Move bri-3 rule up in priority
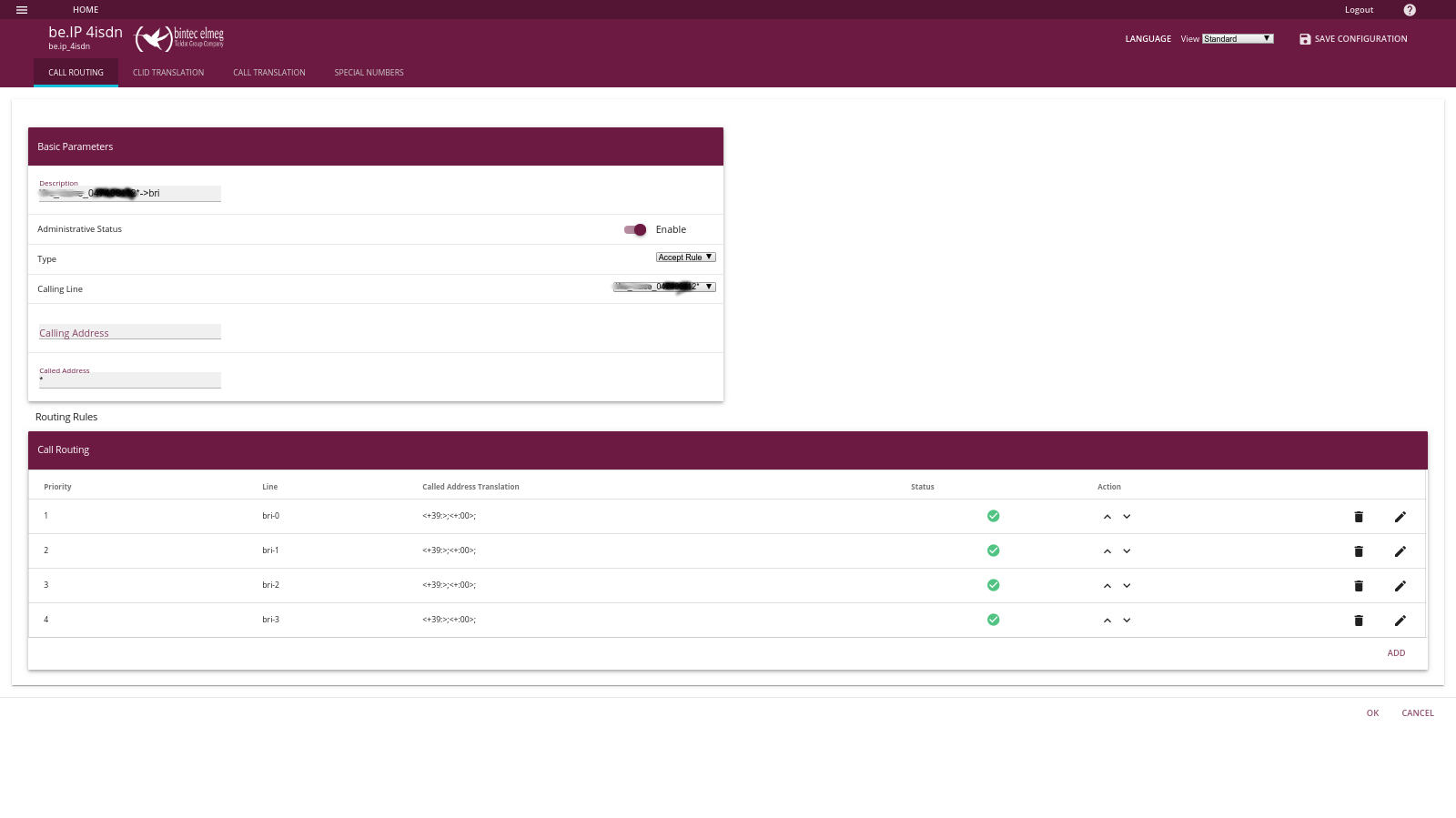1456x818 pixels. point(1107,621)
